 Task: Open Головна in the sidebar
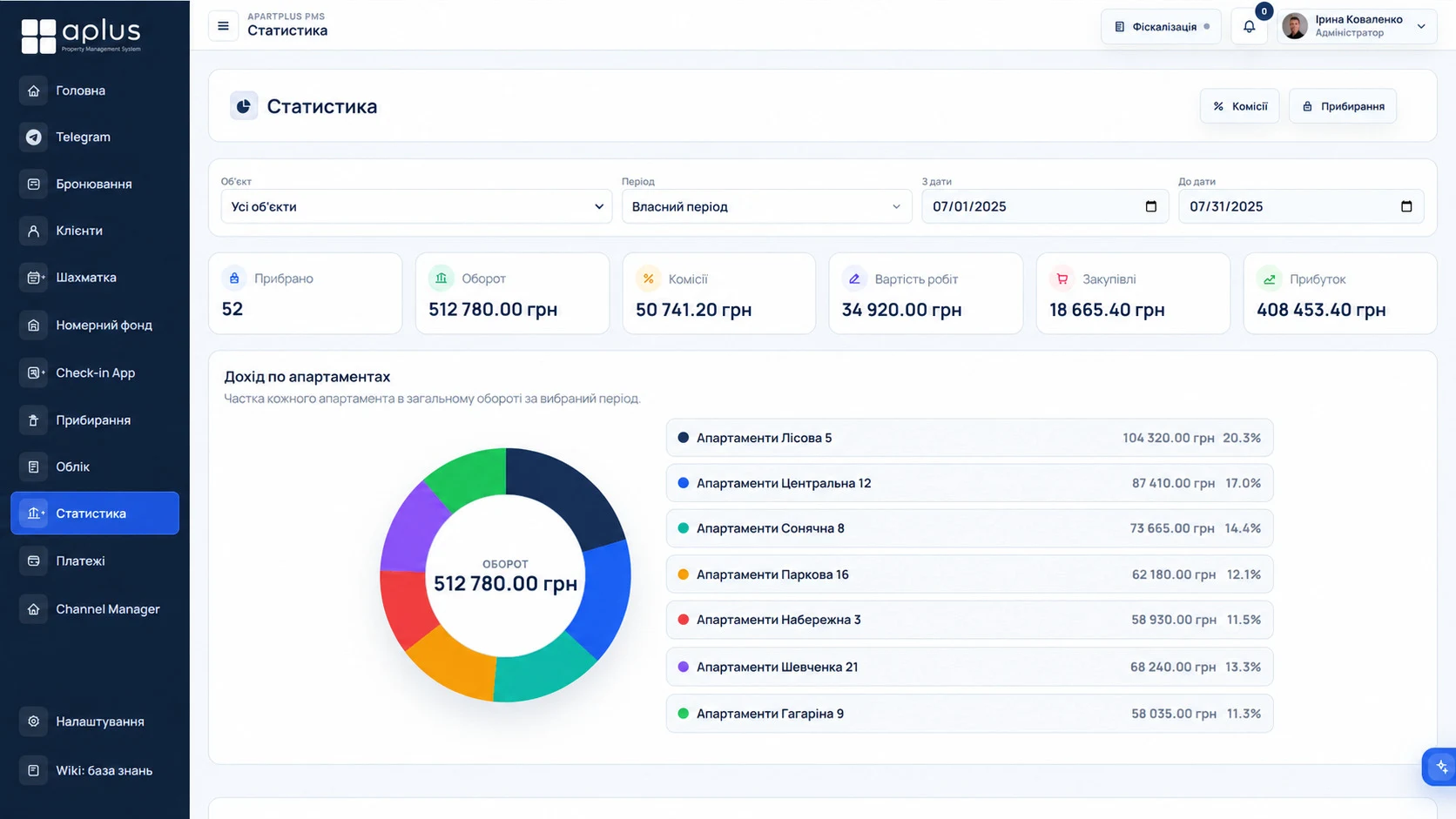[x=95, y=91]
